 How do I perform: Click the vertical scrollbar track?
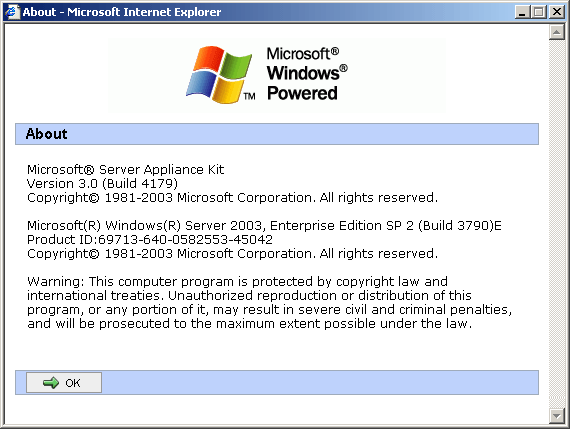tap(557, 224)
